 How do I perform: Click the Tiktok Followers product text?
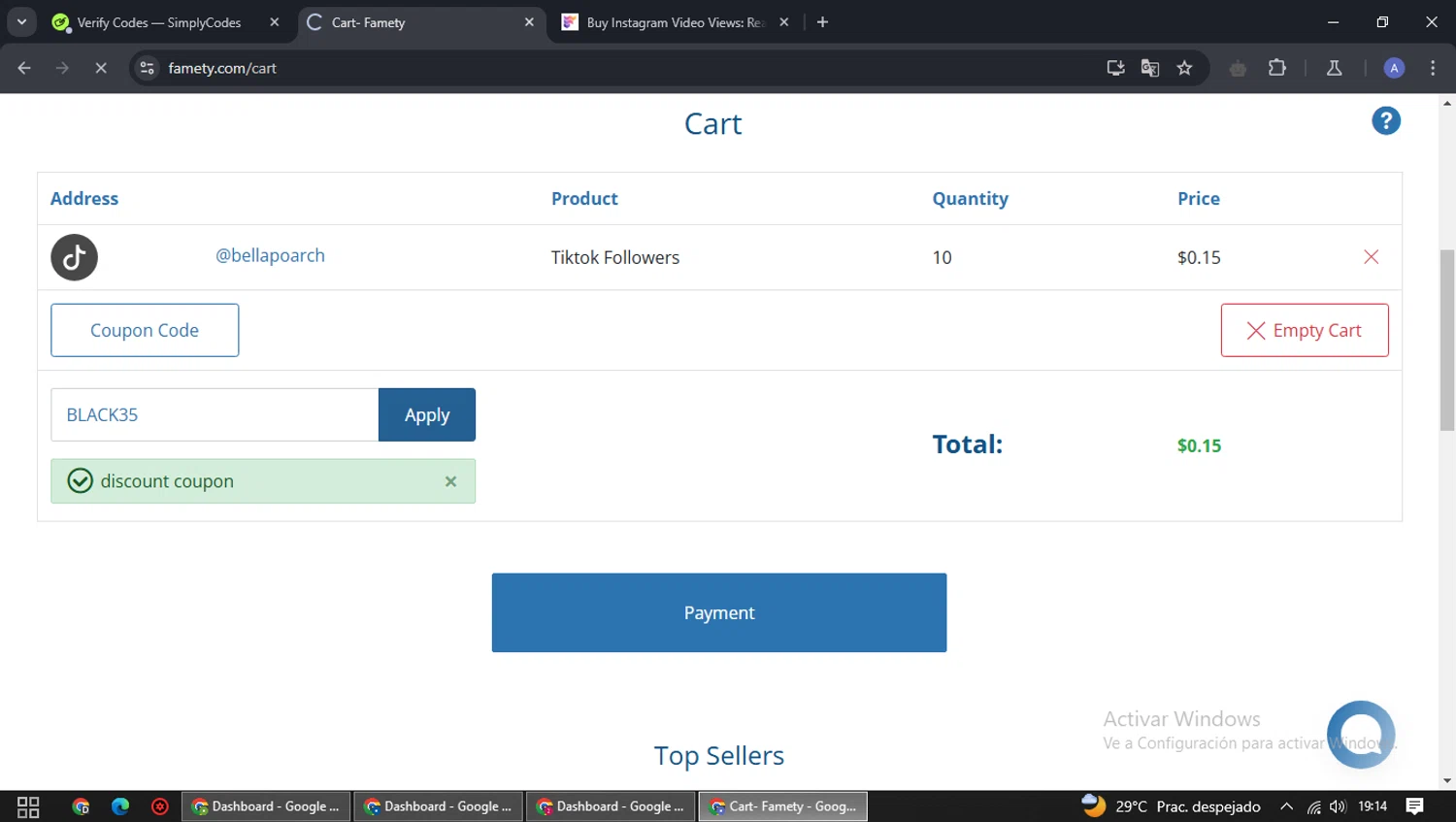(615, 257)
